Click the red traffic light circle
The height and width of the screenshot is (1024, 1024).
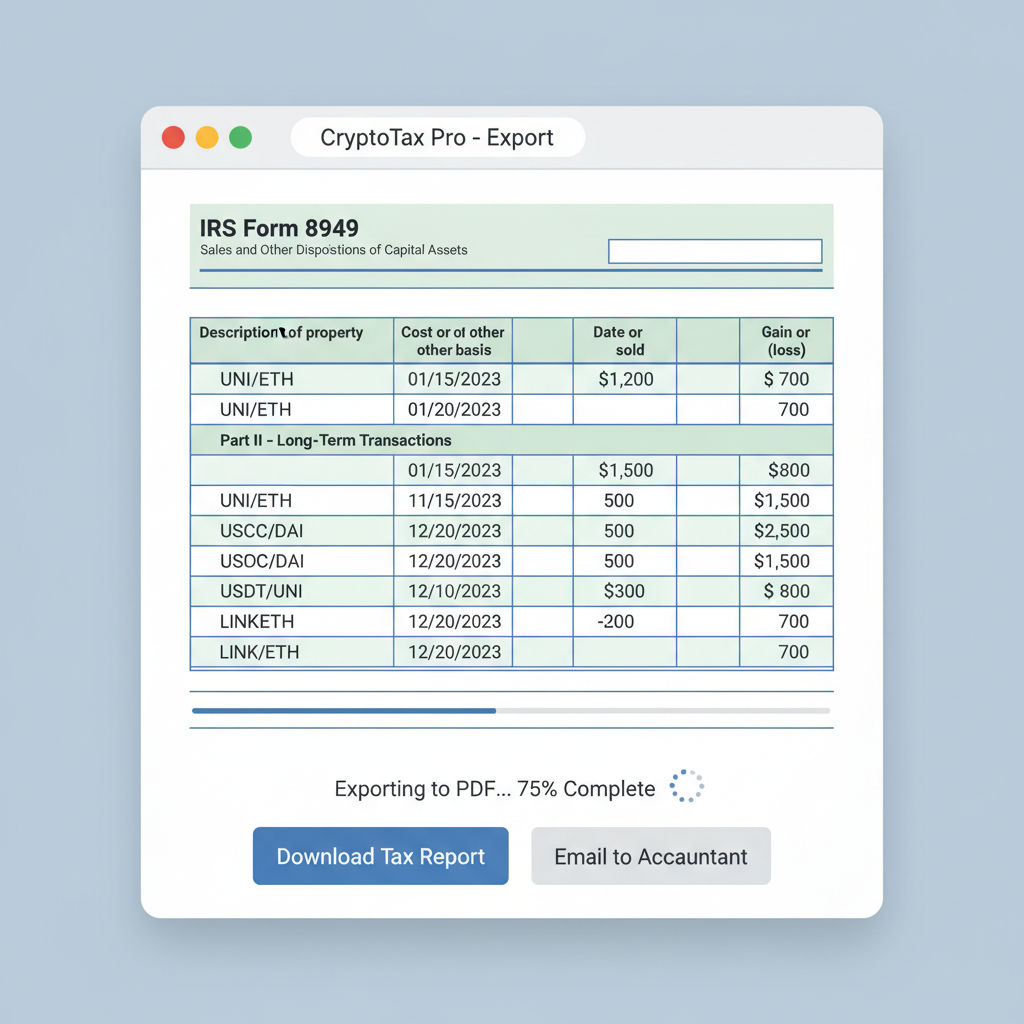click(172, 137)
